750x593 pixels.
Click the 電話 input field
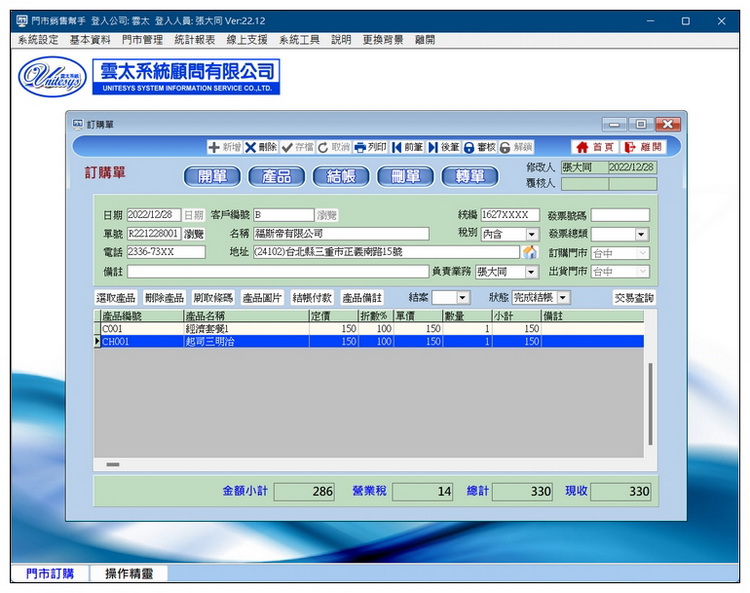tap(166, 252)
